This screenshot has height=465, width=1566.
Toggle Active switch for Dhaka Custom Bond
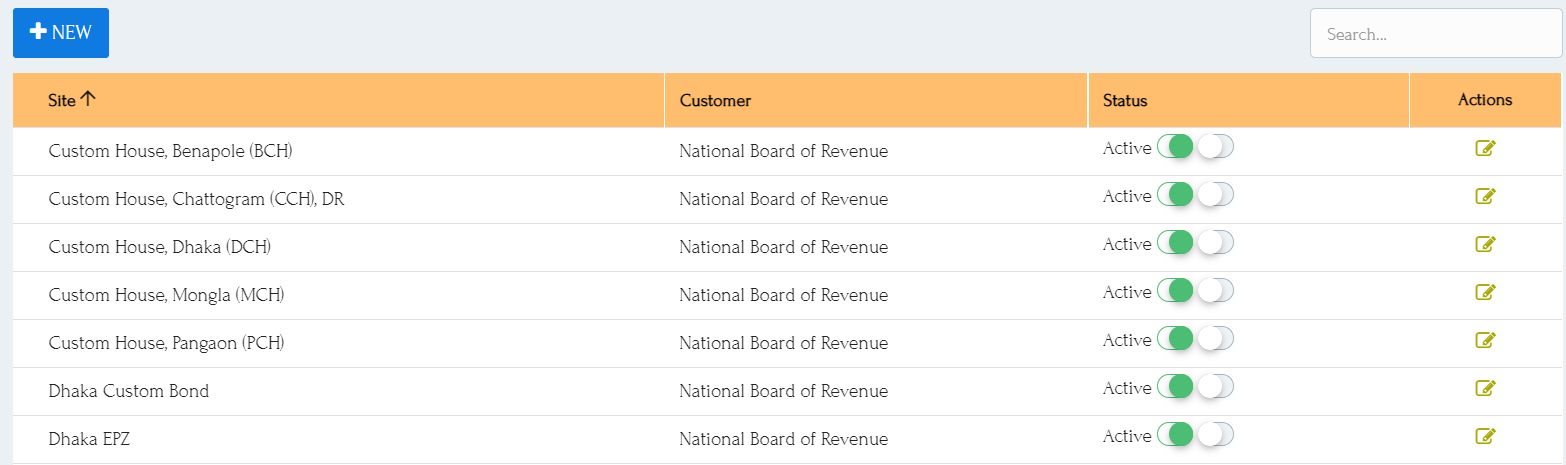(x=1195, y=387)
